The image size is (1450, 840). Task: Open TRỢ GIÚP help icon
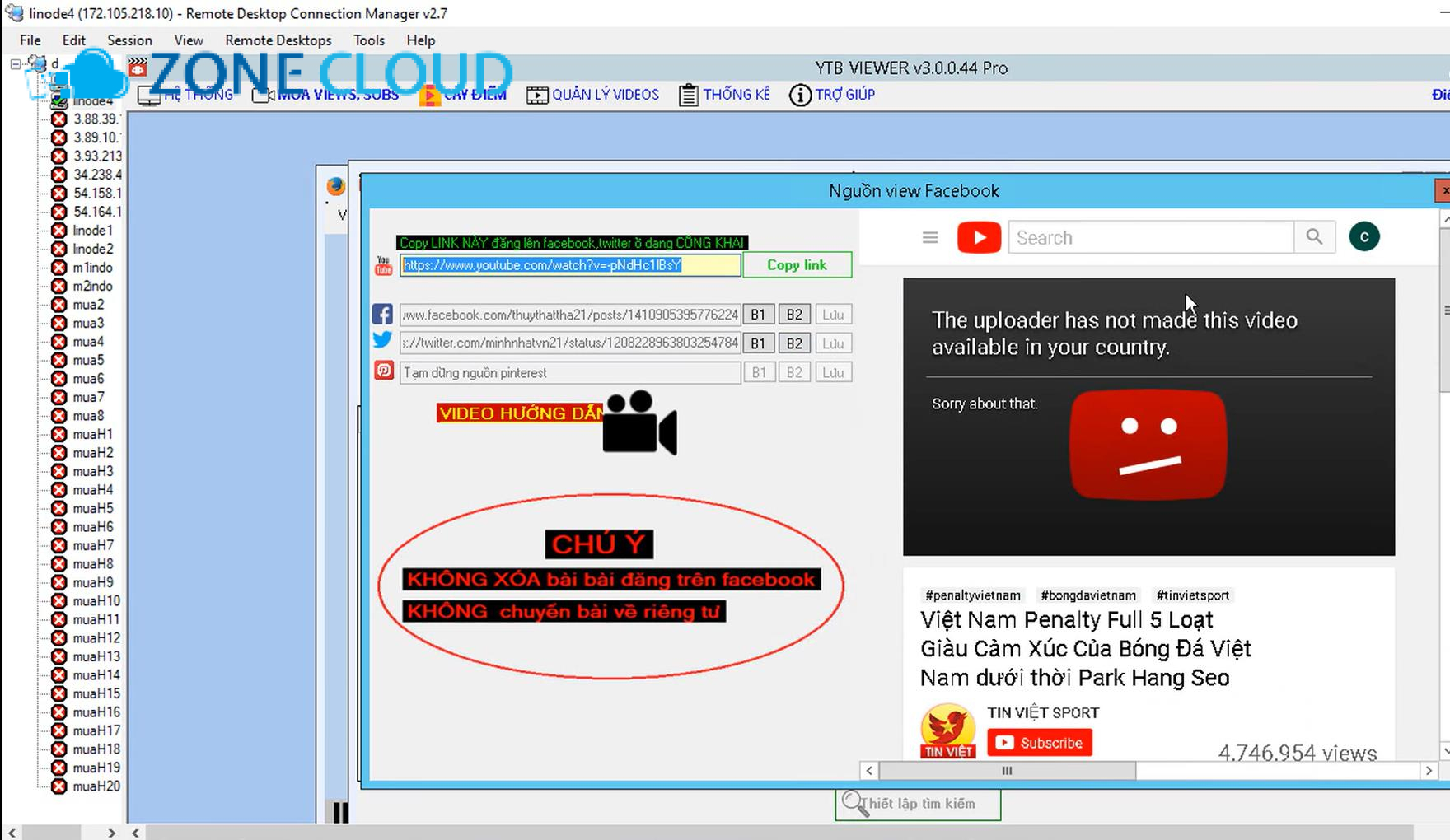click(800, 96)
